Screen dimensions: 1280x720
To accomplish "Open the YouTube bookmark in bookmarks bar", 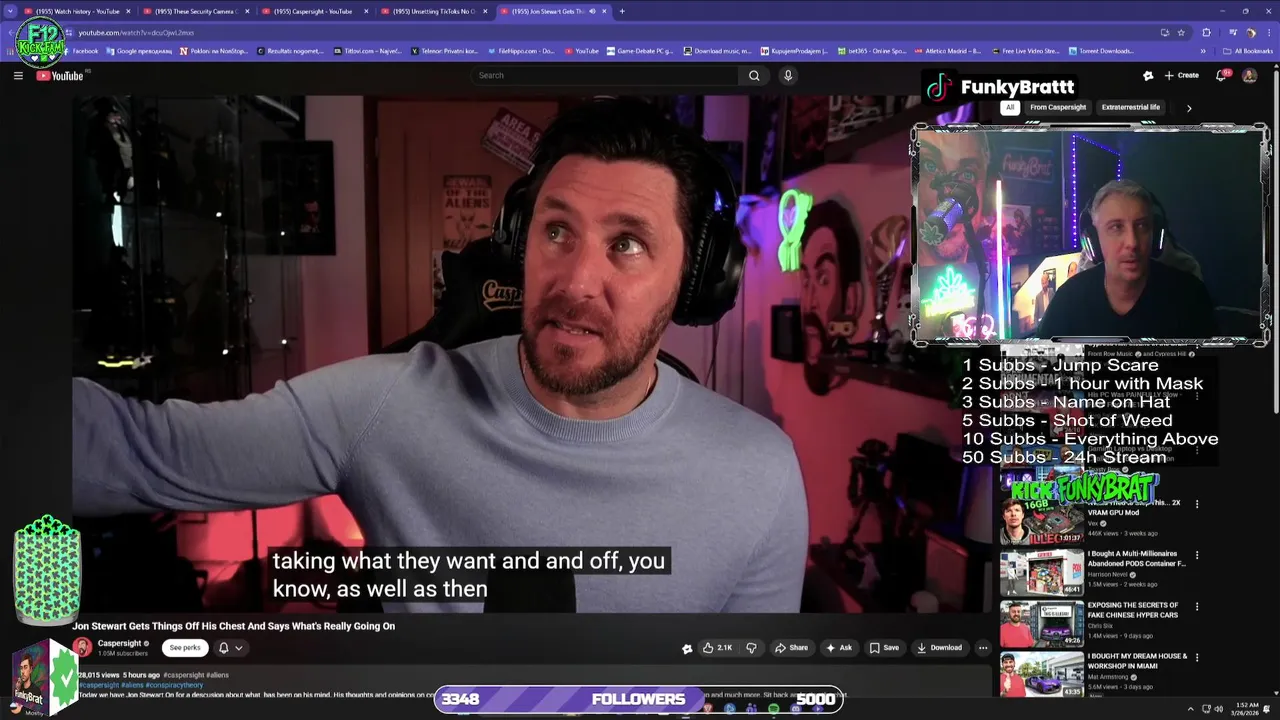I will pyautogui.click(x=582, y=51).
